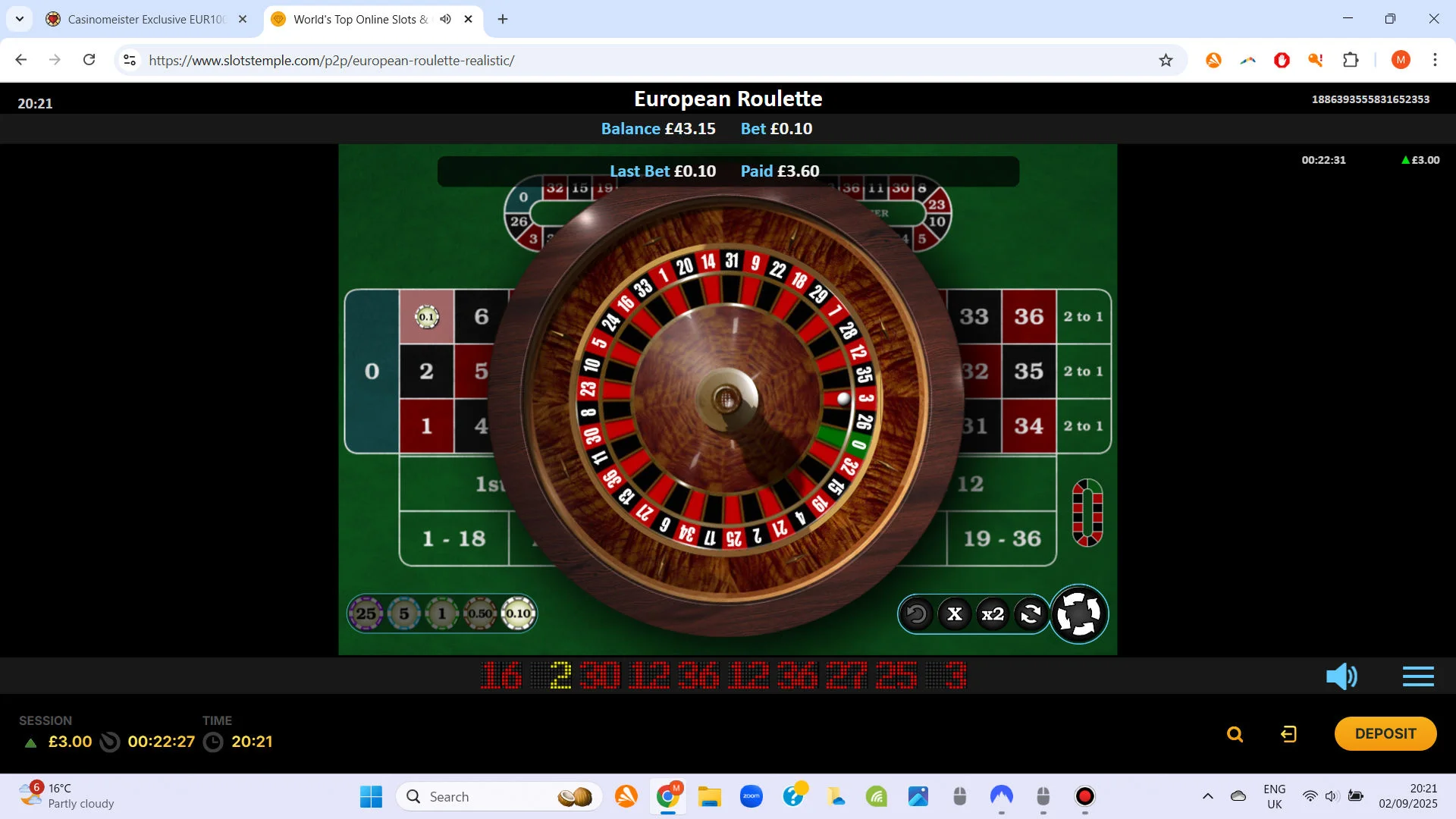
Task: Select the 0.10 chip
Action: click(x=519, y=613)
